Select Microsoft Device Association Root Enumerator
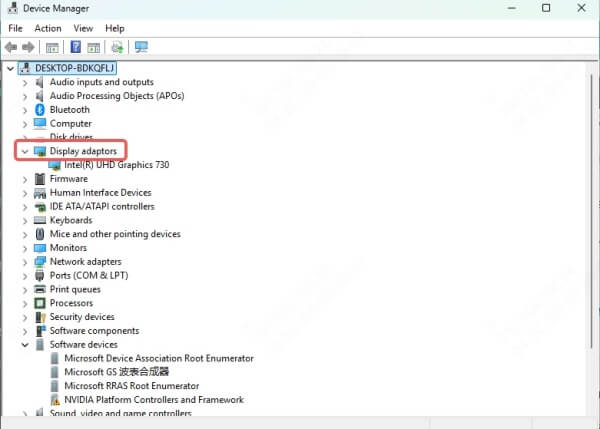The height and width of the screenshot is (429, 600). (158, 358)
